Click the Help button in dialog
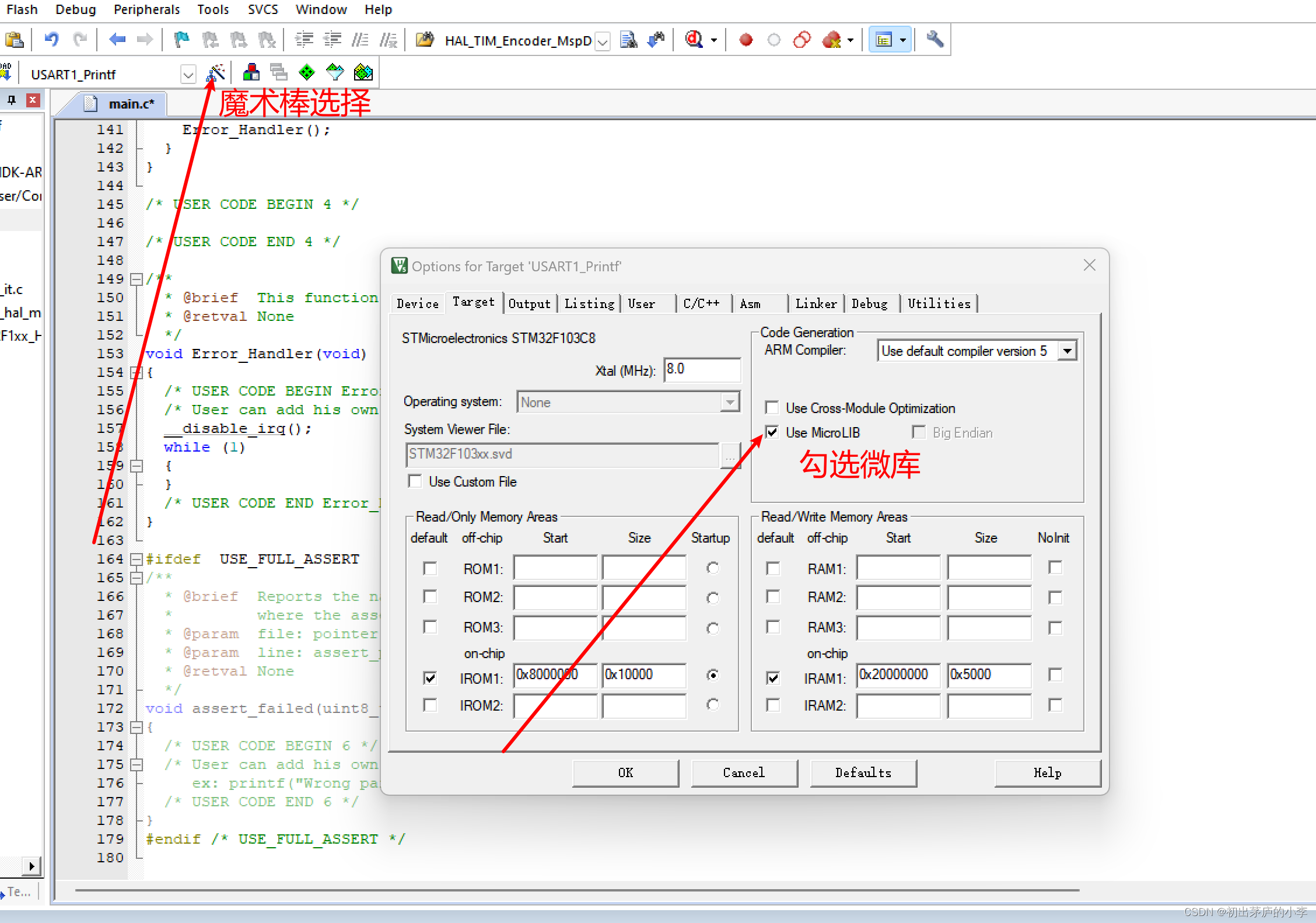 coord(1048,772)
